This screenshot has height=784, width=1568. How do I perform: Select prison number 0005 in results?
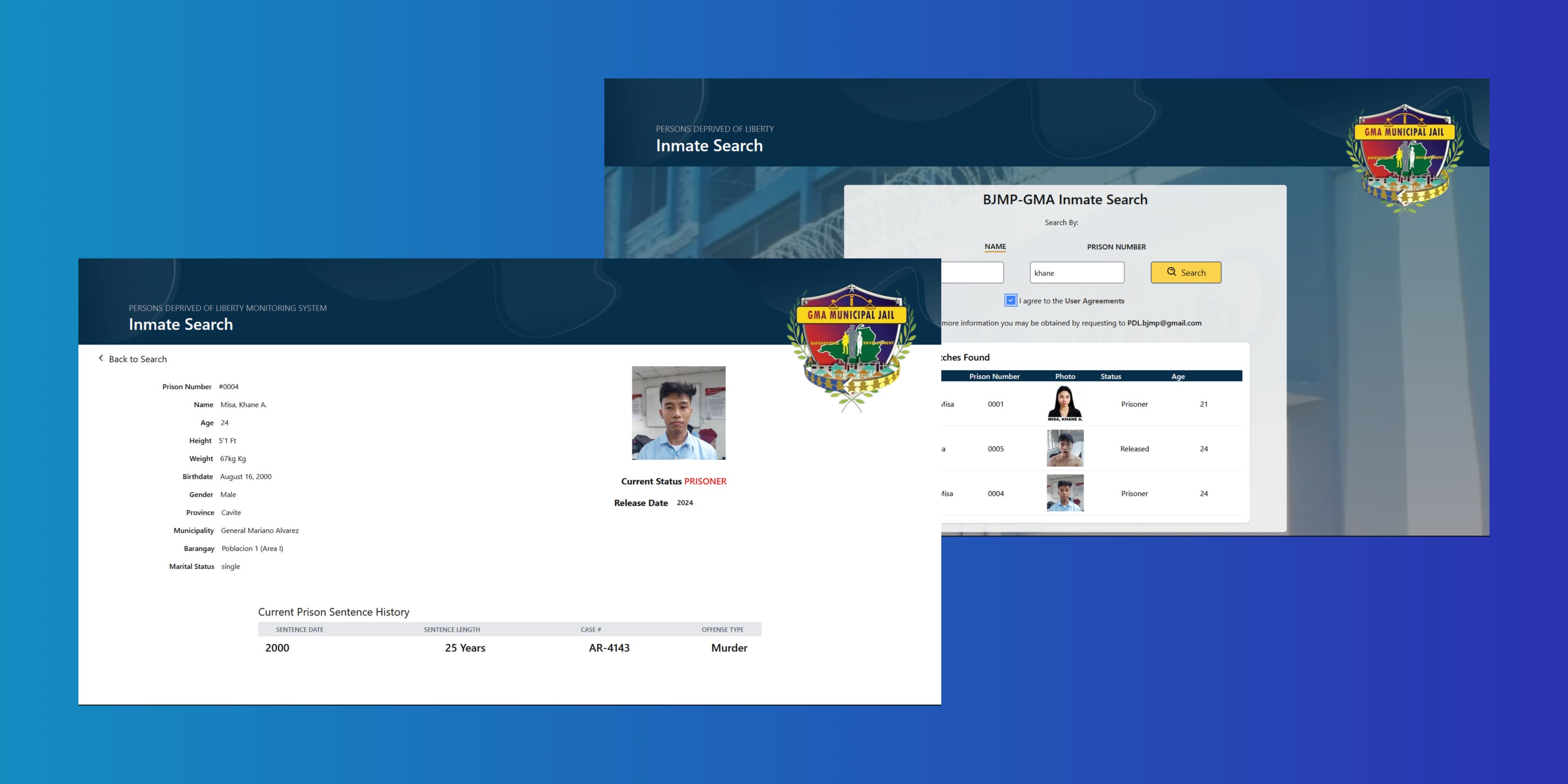(995, 449)
